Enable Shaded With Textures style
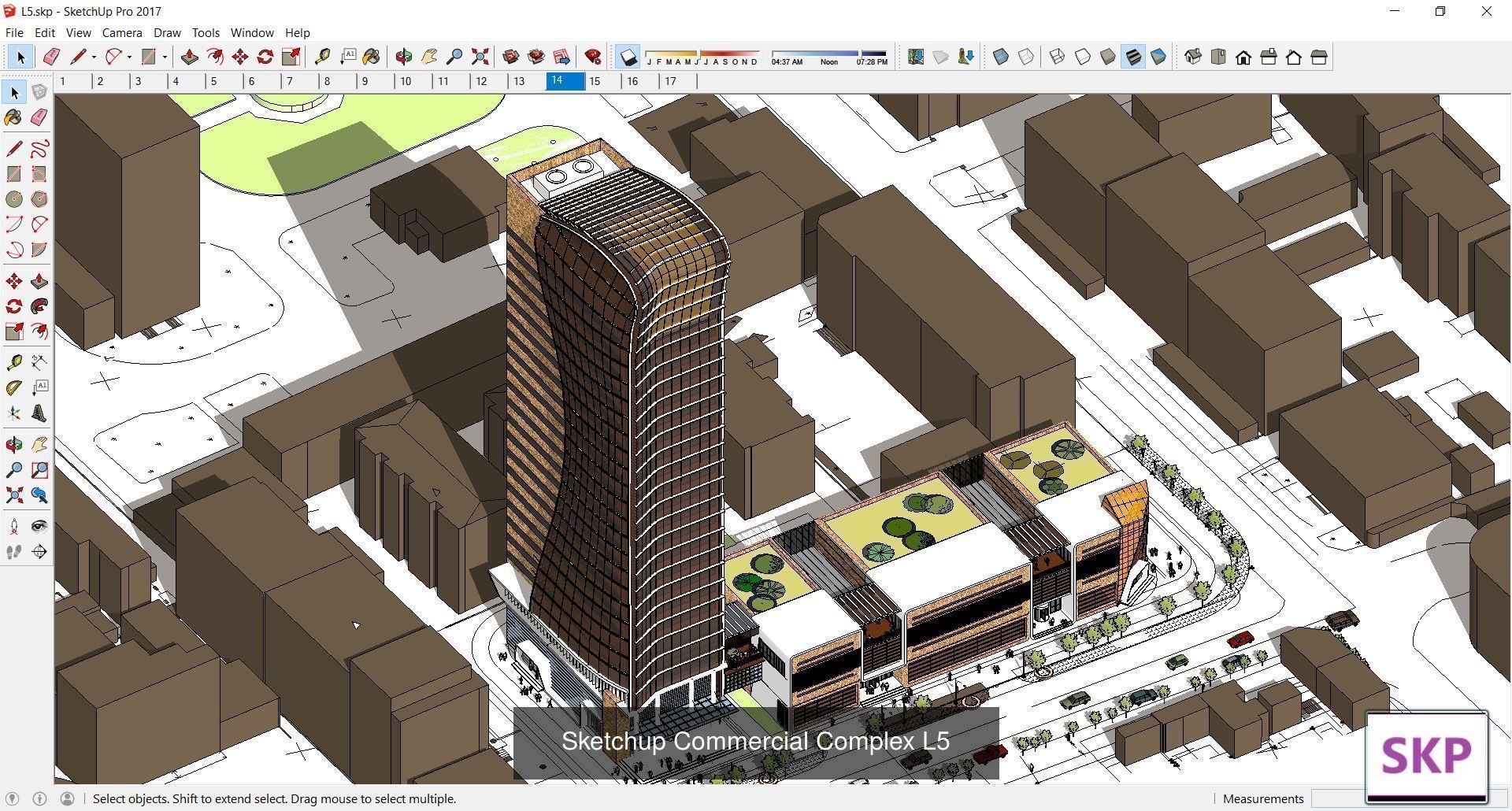The width and height of the screenshot is (1512, 811). tap(1133, 57)
